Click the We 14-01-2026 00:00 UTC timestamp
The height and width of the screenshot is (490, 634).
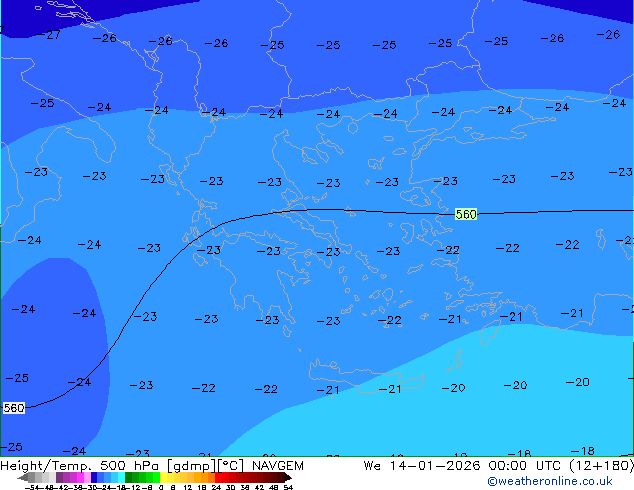tap(498, 466)
